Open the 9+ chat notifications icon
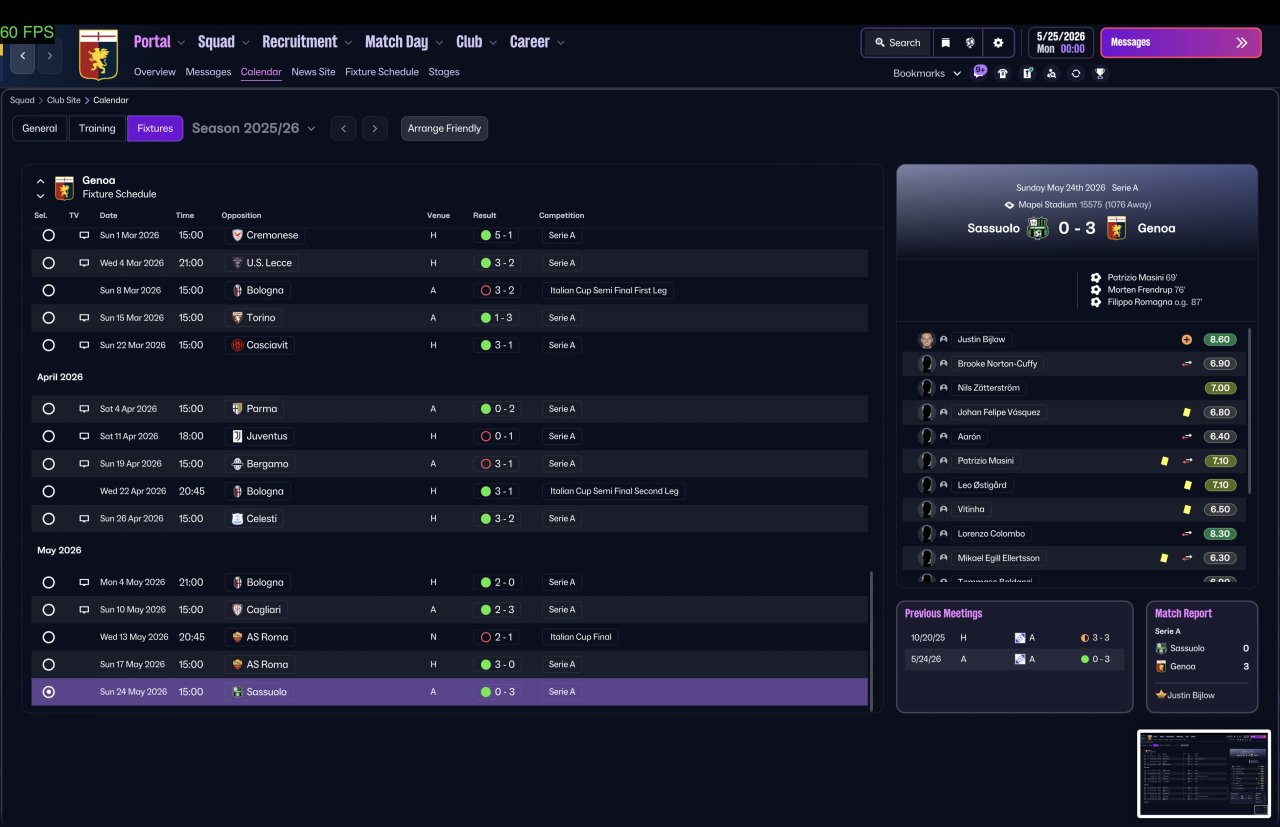 click(x=980, y=72)
